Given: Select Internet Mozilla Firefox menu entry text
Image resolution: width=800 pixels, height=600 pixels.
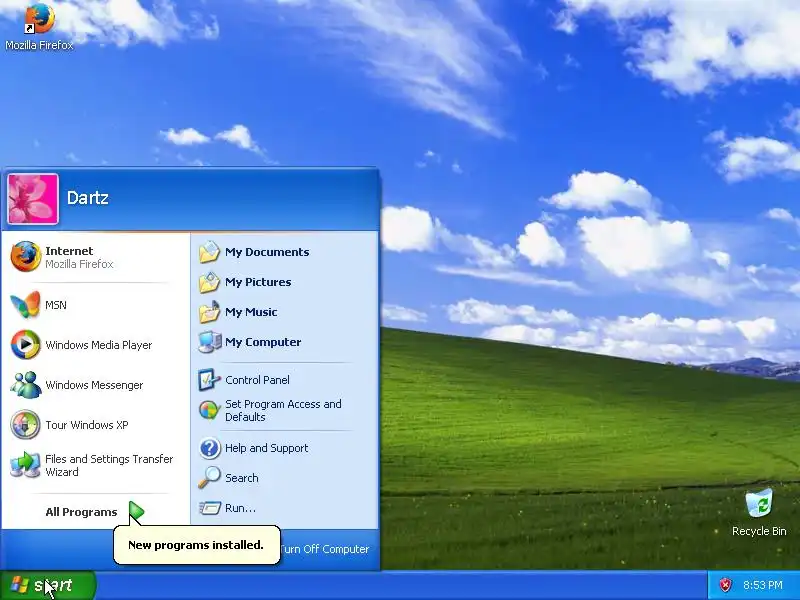Looking at the screenshot, I should 79,257.
